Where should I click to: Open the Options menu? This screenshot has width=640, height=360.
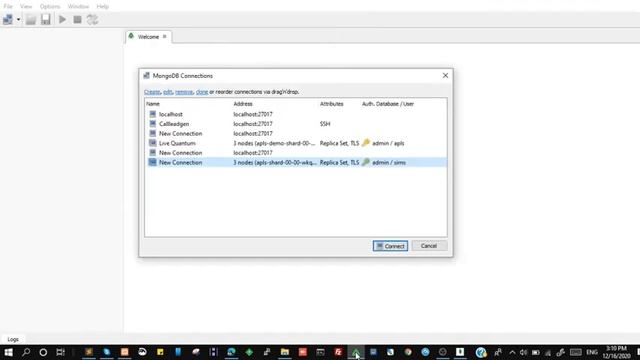pyautogui.click(x=50, y=7)
